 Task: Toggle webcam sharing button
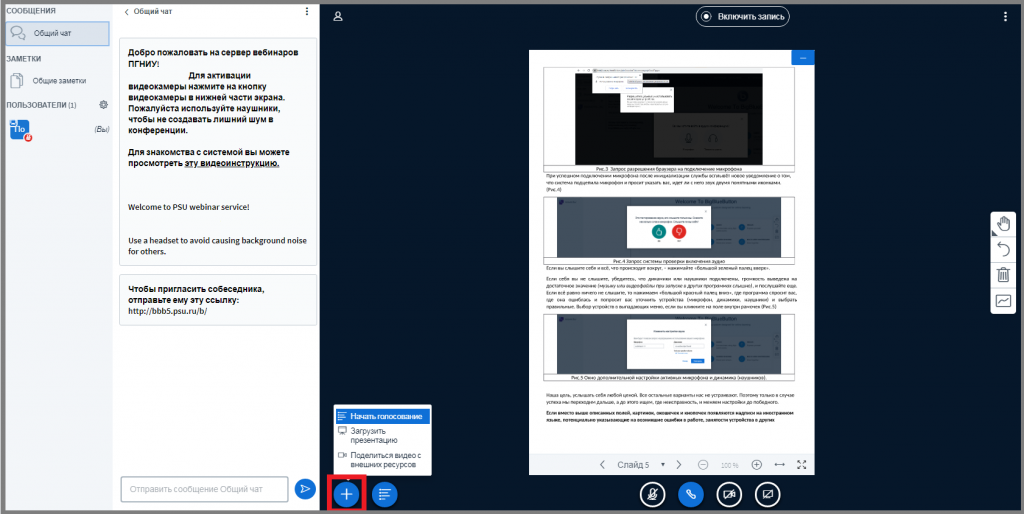pyautogui.click(x=729, y=493)
